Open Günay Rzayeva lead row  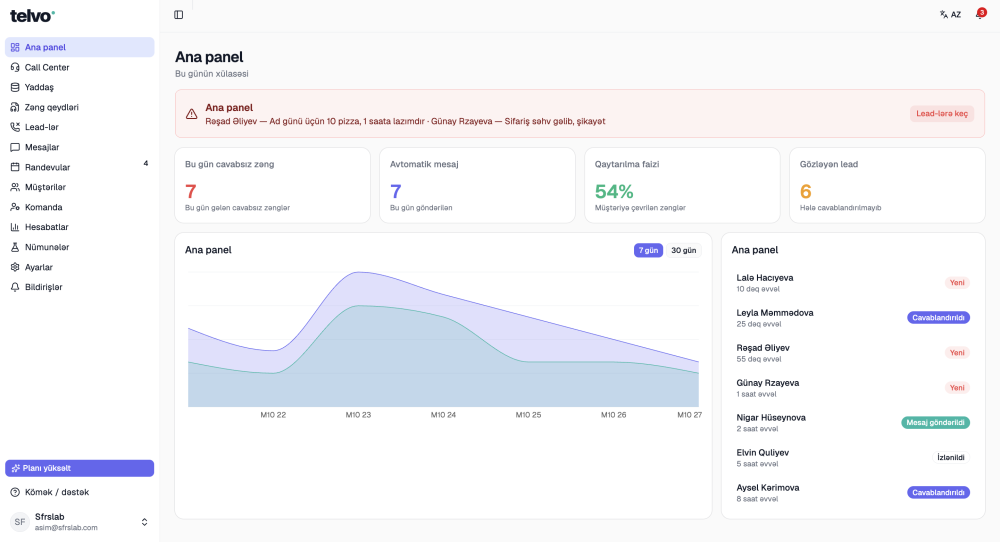pyautogui.click(x=853, y=388)
